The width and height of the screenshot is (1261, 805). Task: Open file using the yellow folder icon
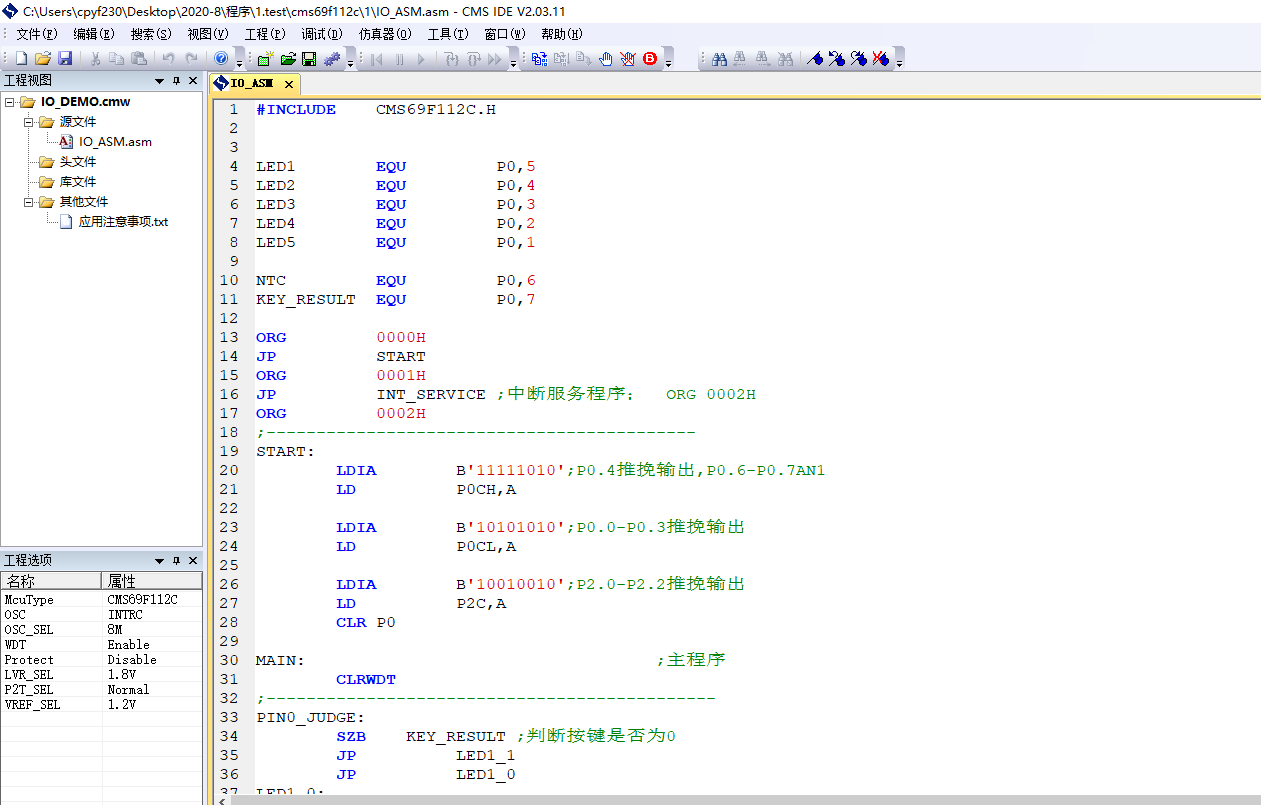coord(43,59)
